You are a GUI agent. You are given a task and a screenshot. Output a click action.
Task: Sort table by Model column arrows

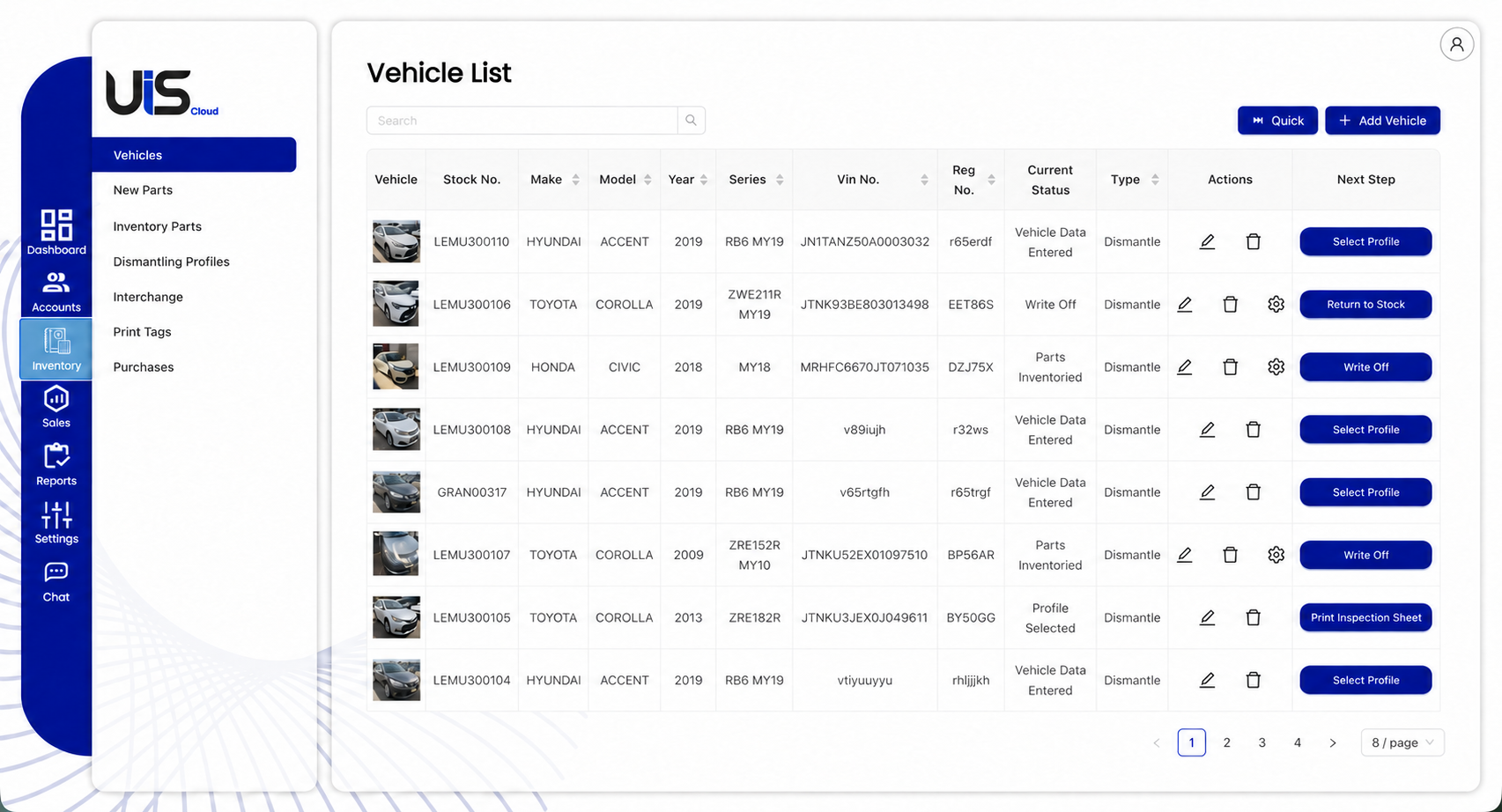(x=647, y=180)
